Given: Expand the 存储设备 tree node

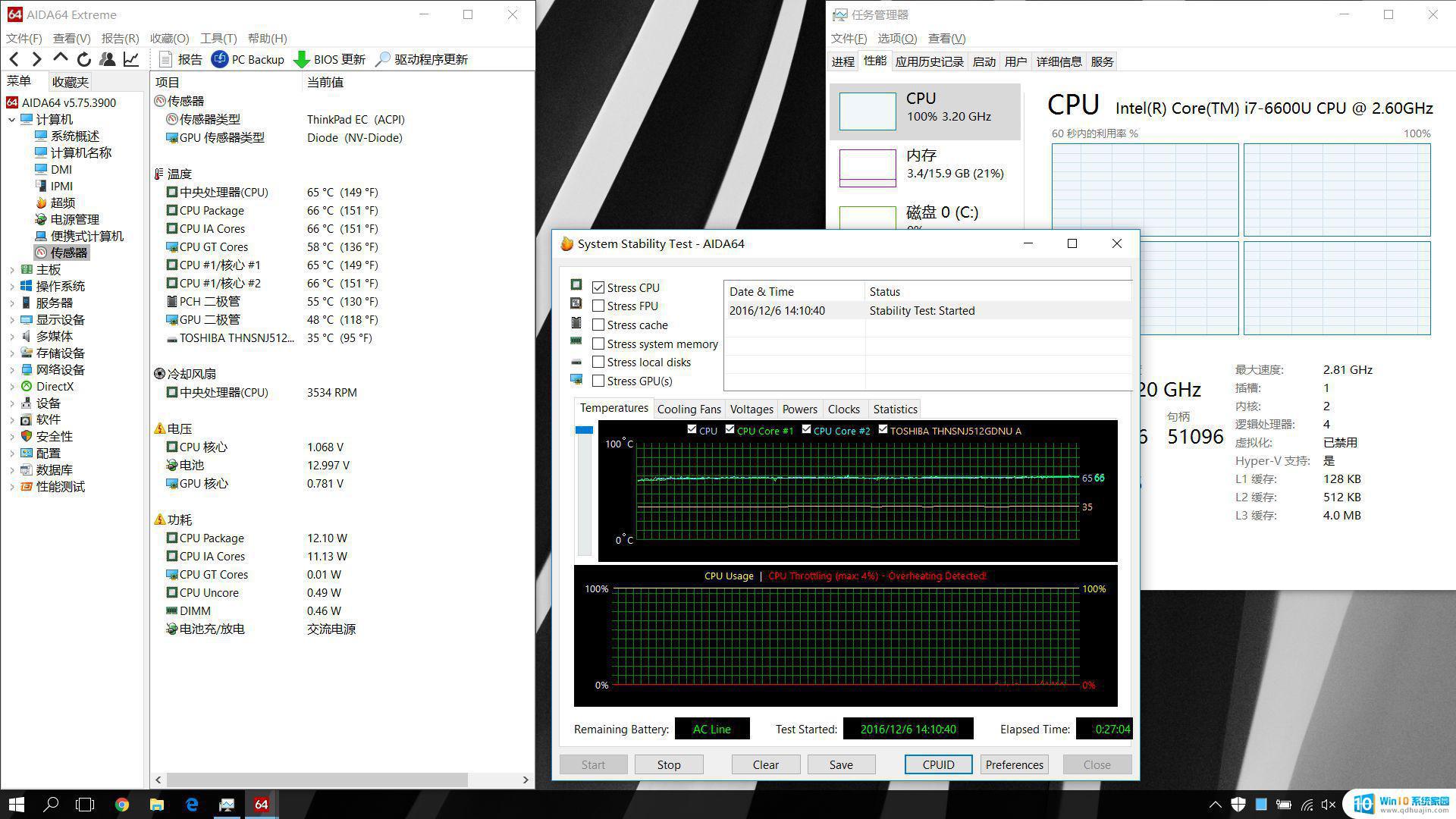Looking at the screenshot, I should (x=11, y=353).
